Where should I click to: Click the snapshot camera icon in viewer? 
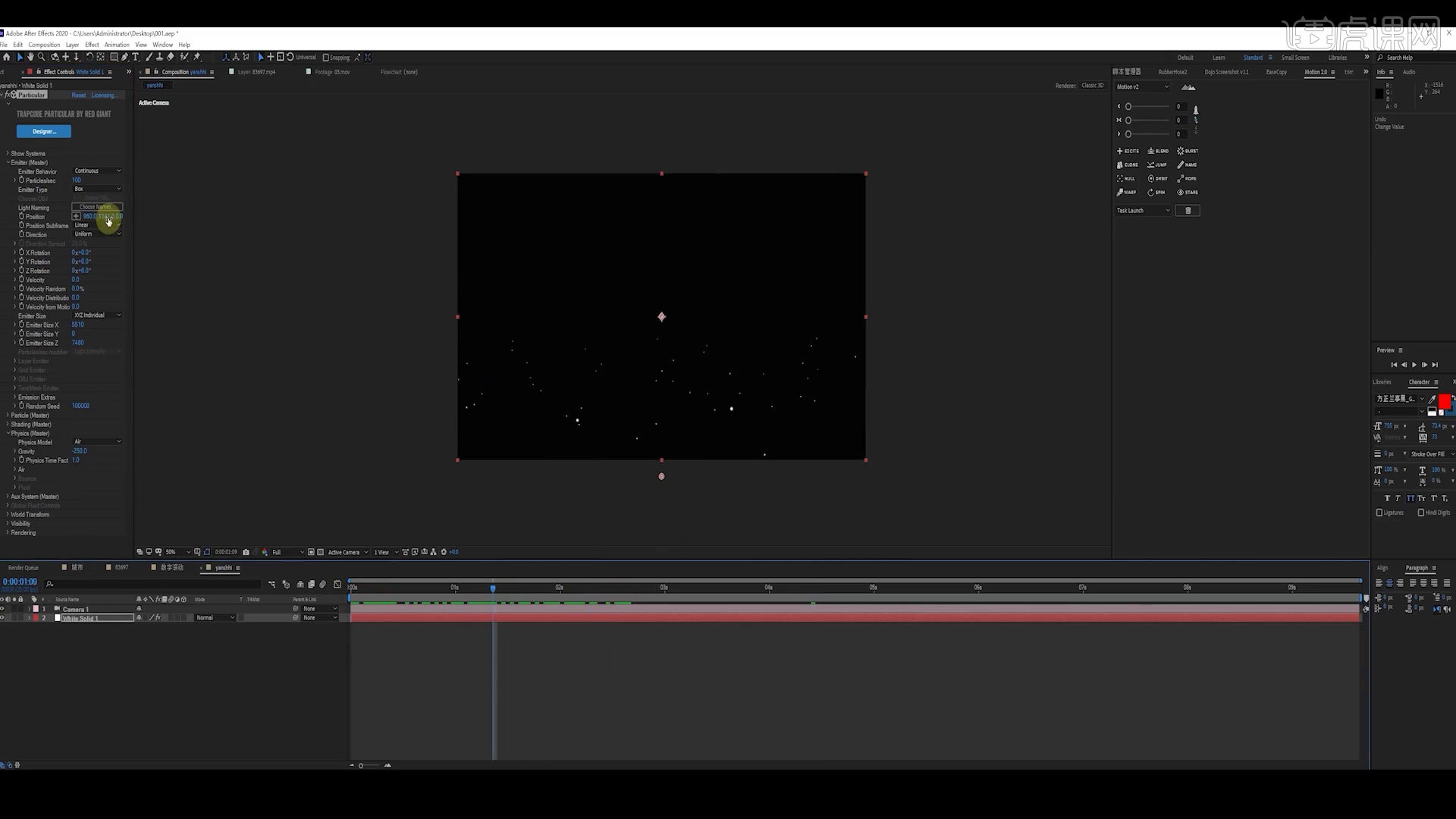point(246,552)
